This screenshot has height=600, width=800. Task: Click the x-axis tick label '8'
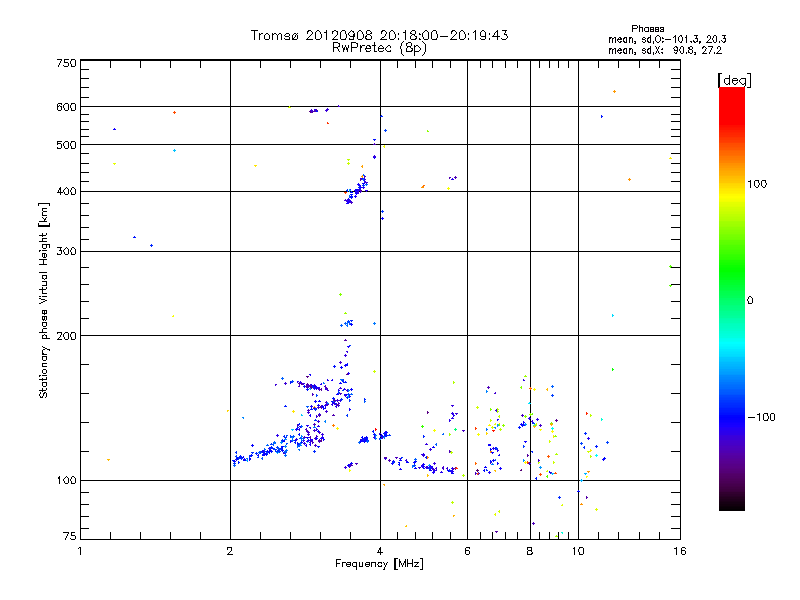[530, 551]
